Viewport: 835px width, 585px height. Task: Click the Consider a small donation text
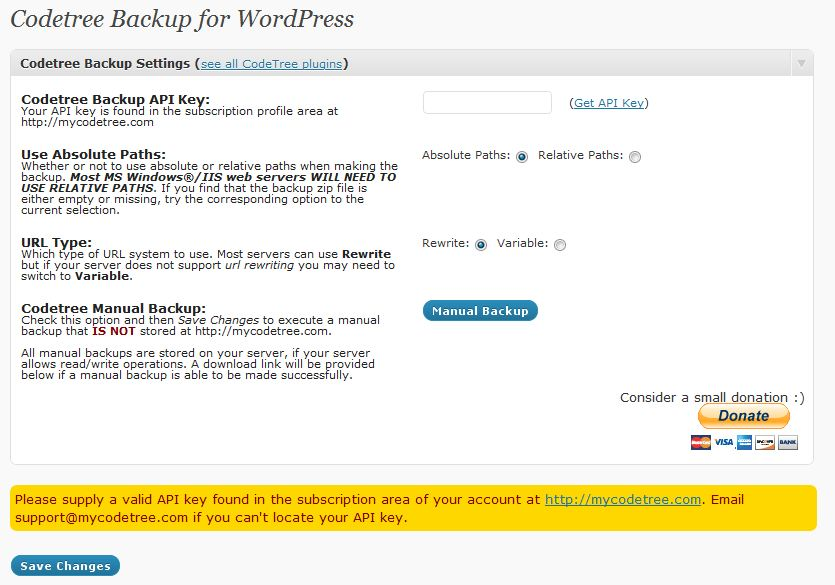[x=712, y=398]
